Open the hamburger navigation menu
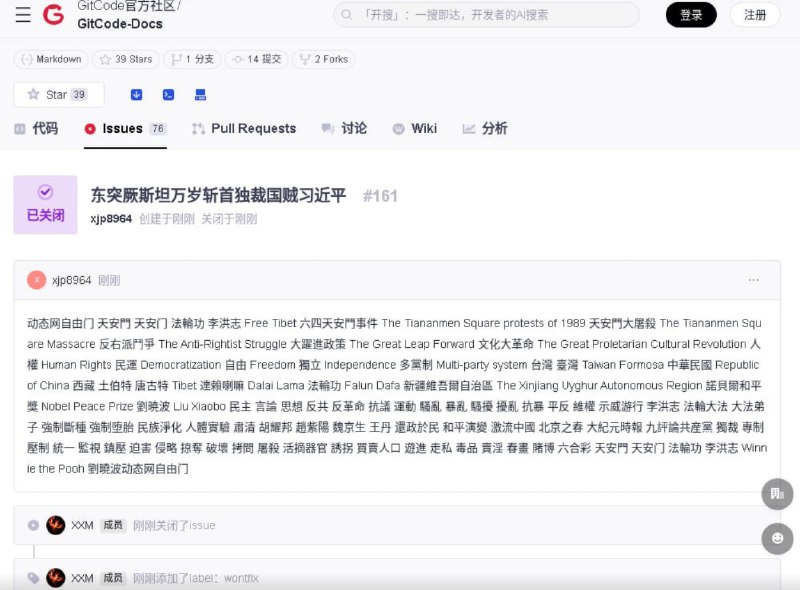800x590 pixels. coord(24,16)
